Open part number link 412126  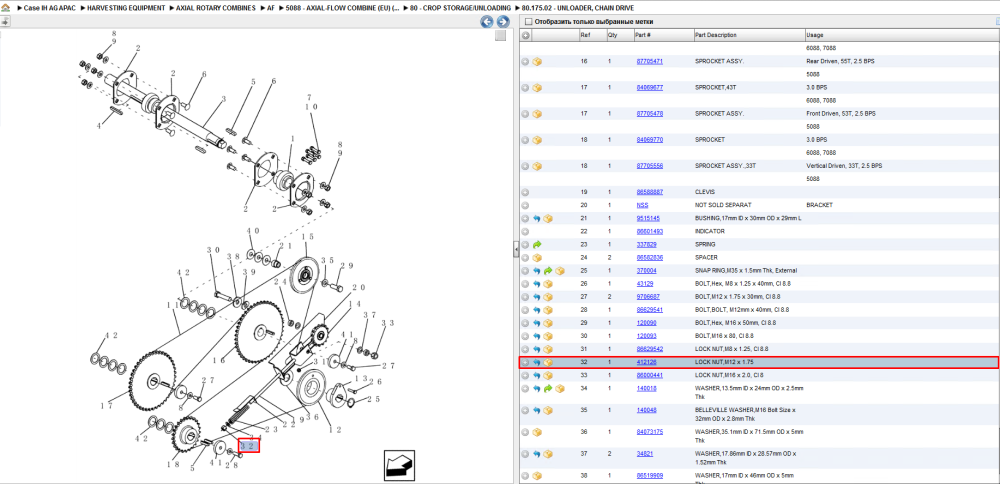click(646, 362)
